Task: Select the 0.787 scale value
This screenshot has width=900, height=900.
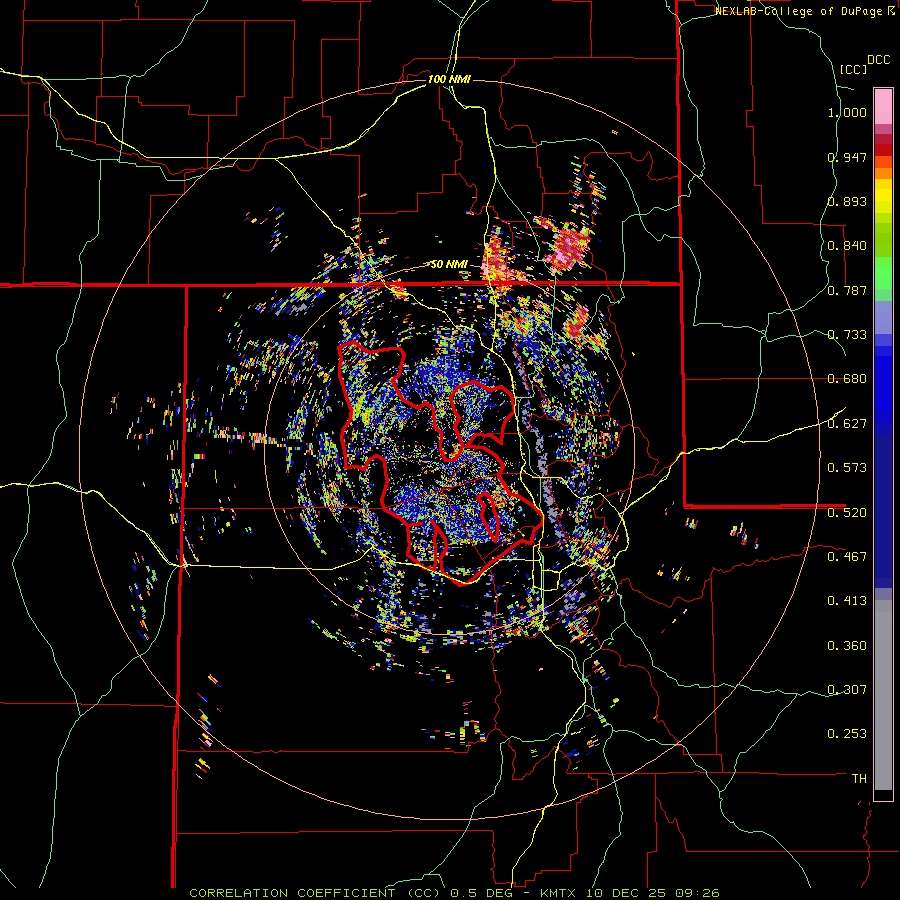Action: pyautogui.click(x=847, y=290)
